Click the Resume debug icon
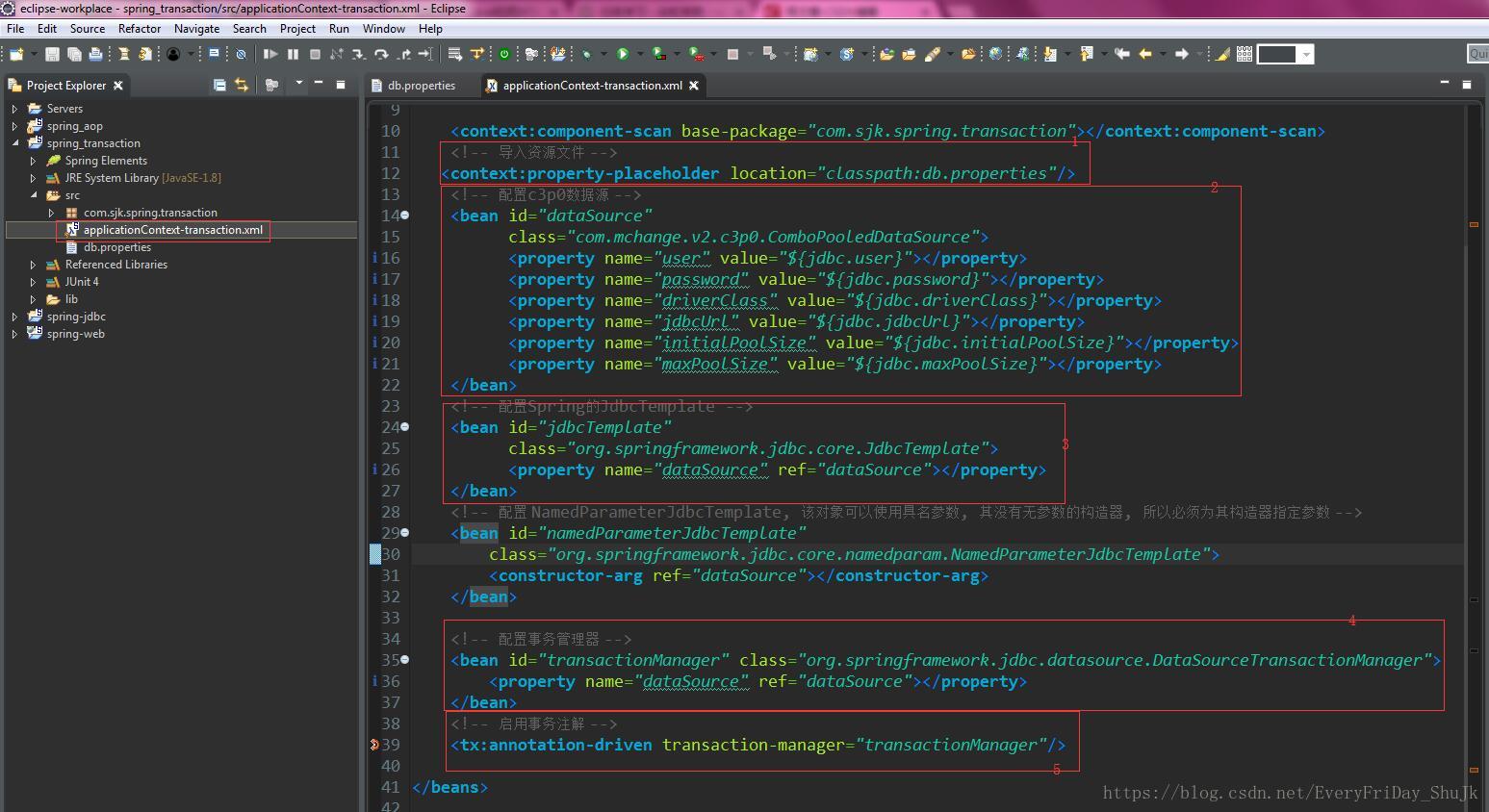The image size is (1489, 812). coord(270,54)
